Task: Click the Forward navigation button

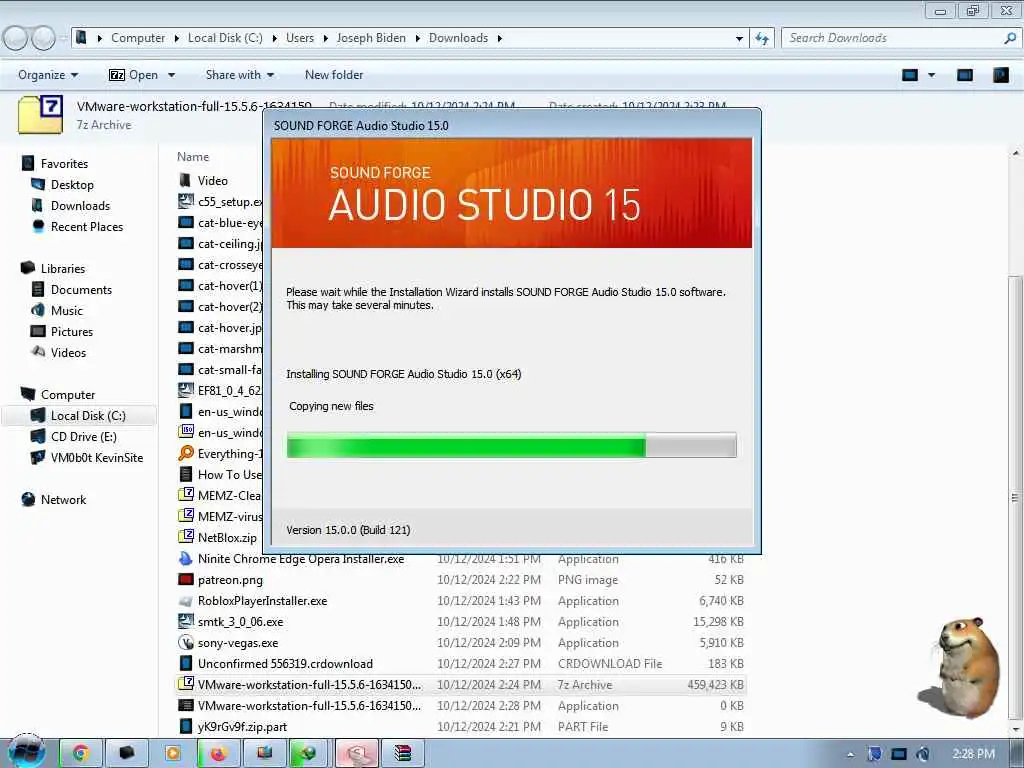Action: tap(44, 39)
